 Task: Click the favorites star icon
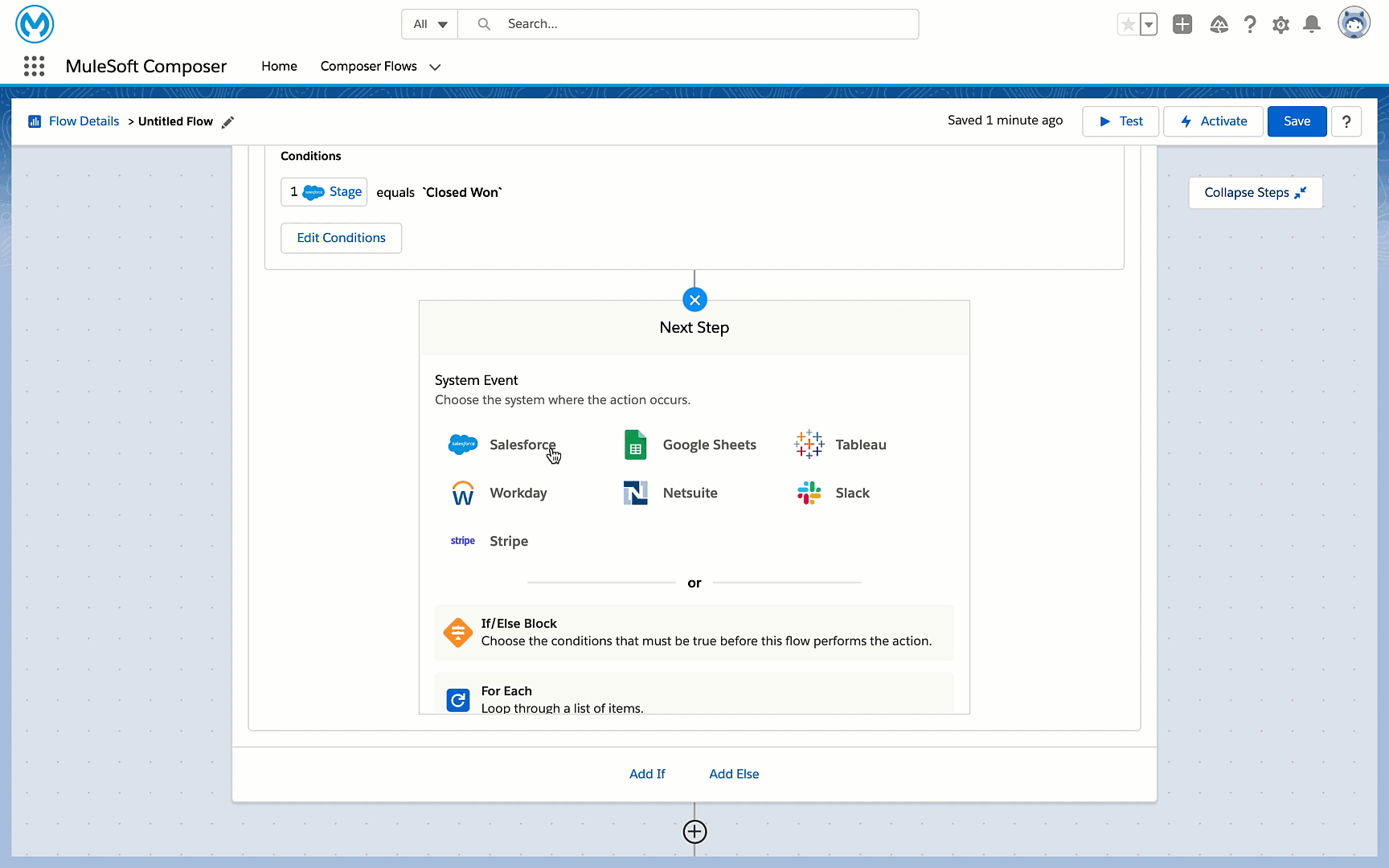click(1129, 24)
